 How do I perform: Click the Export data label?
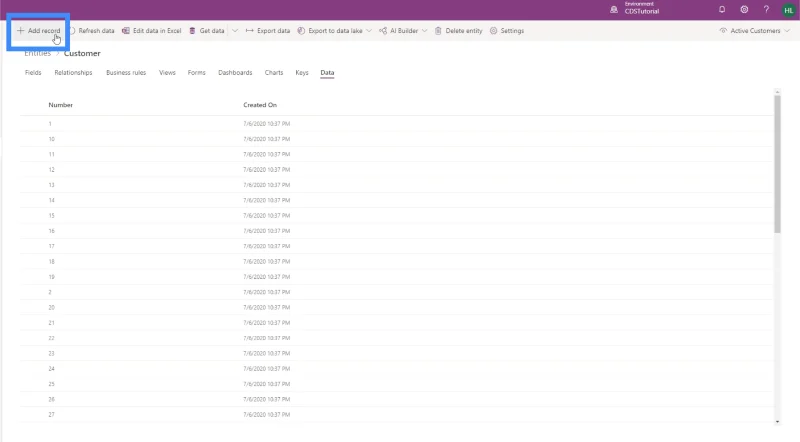point(273,31)
